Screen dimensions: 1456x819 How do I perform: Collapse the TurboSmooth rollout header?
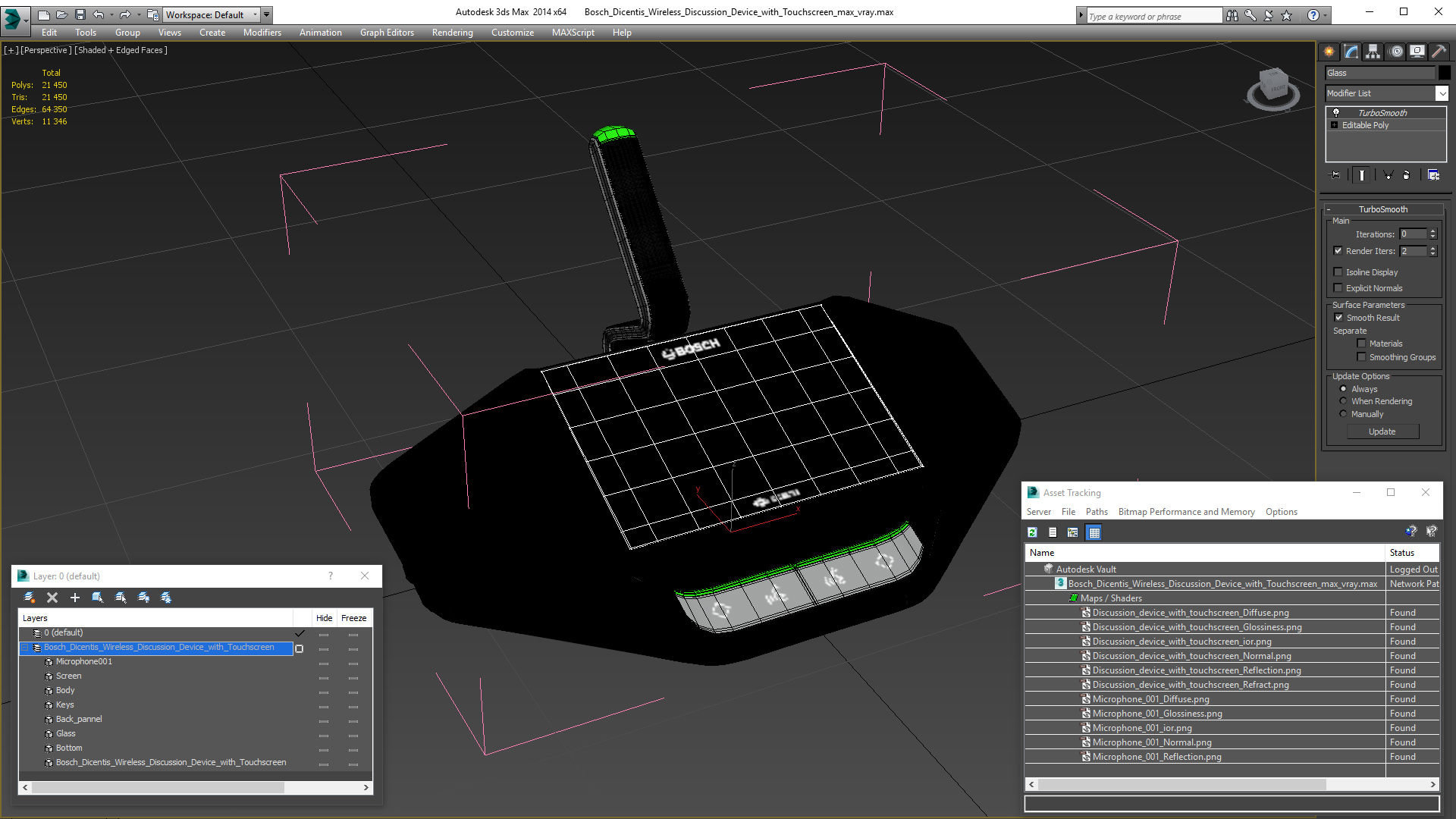1383,209
